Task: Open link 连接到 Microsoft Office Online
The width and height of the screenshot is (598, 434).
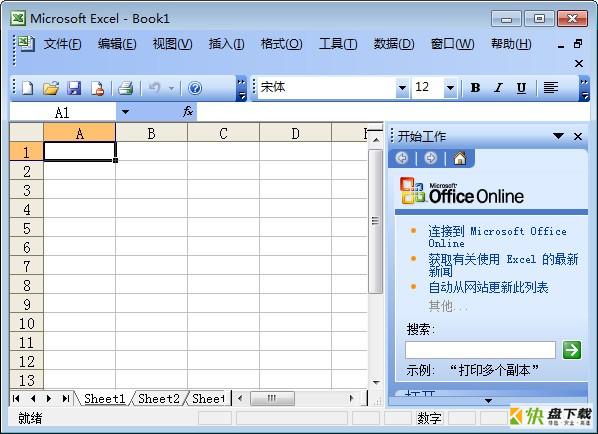Action: click(x=497, y=237)
